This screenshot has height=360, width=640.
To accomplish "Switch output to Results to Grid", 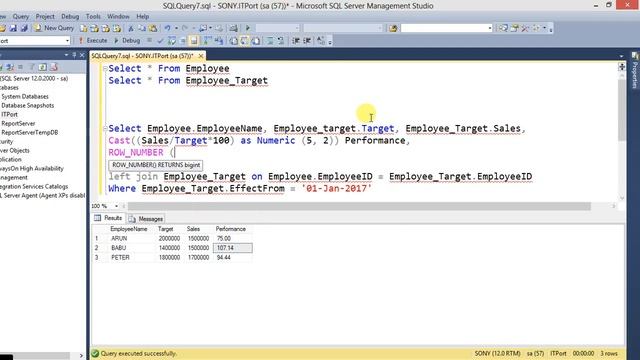I will (x=244, y=40).
